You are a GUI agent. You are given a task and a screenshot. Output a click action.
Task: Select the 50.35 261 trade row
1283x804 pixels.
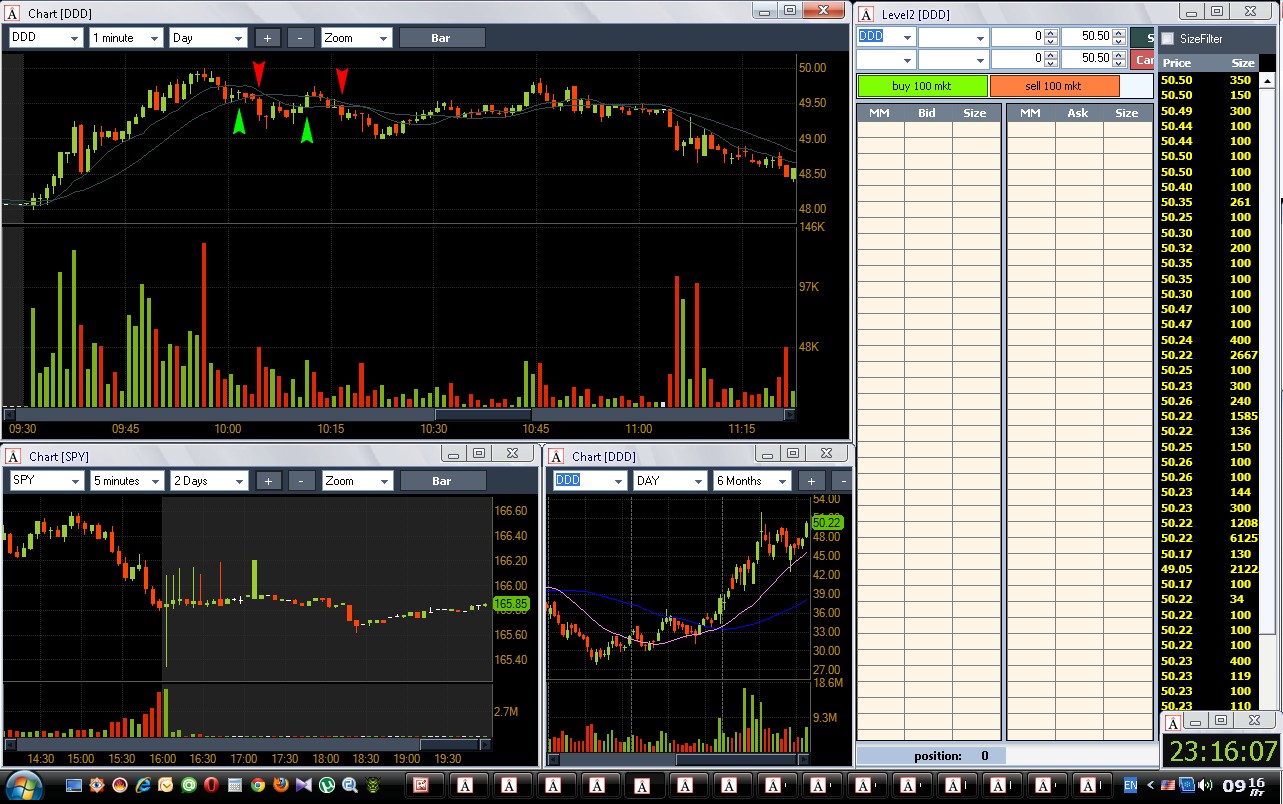[1207, 202]
